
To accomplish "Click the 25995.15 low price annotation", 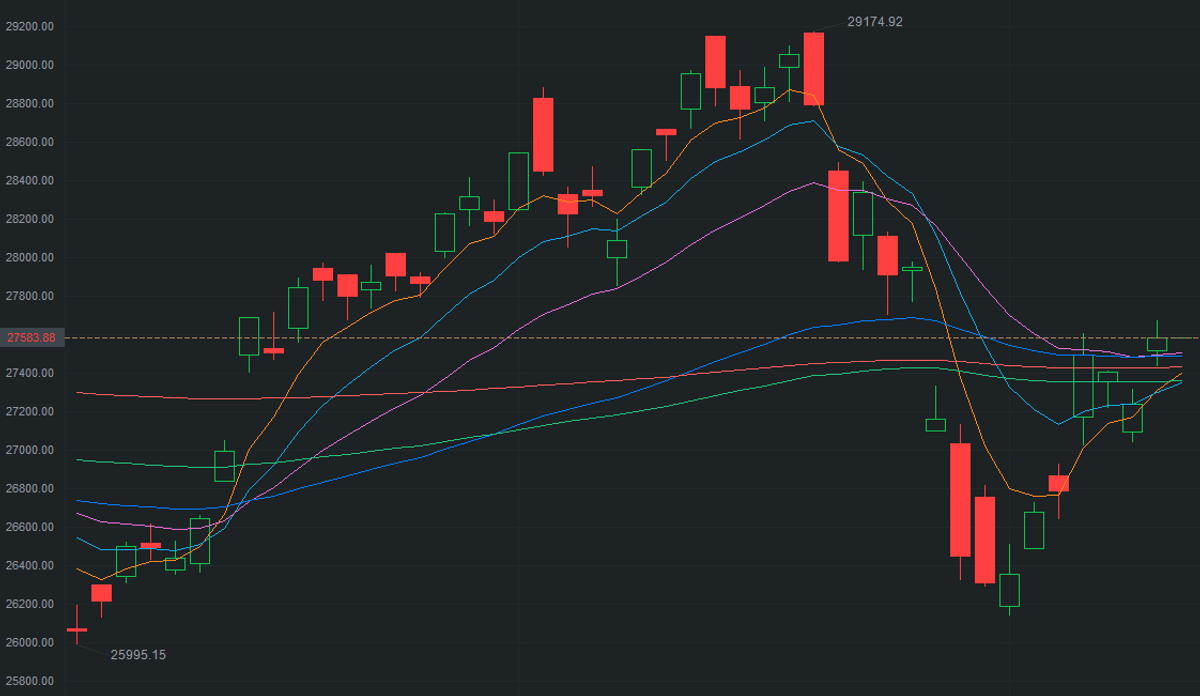I will [138, 655].
